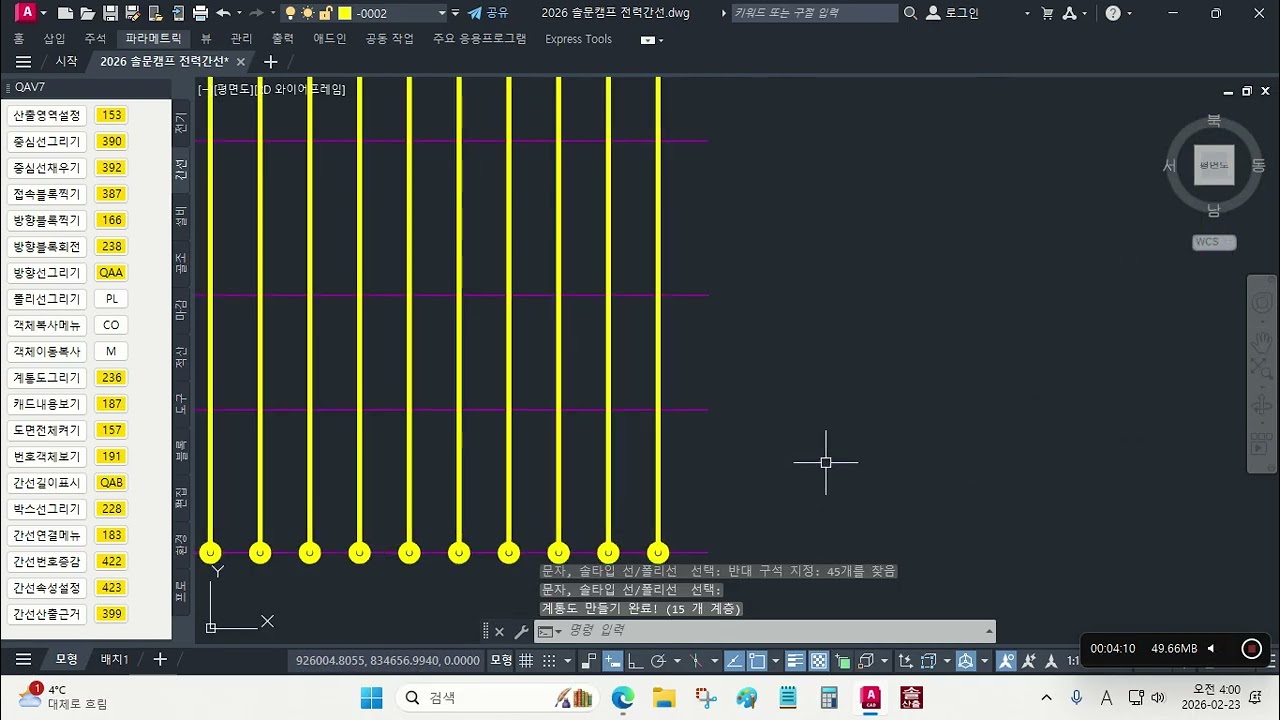Open the Autodesk App Store cart icon
Screen dimensions: 1280x720
coord(1047,13)
